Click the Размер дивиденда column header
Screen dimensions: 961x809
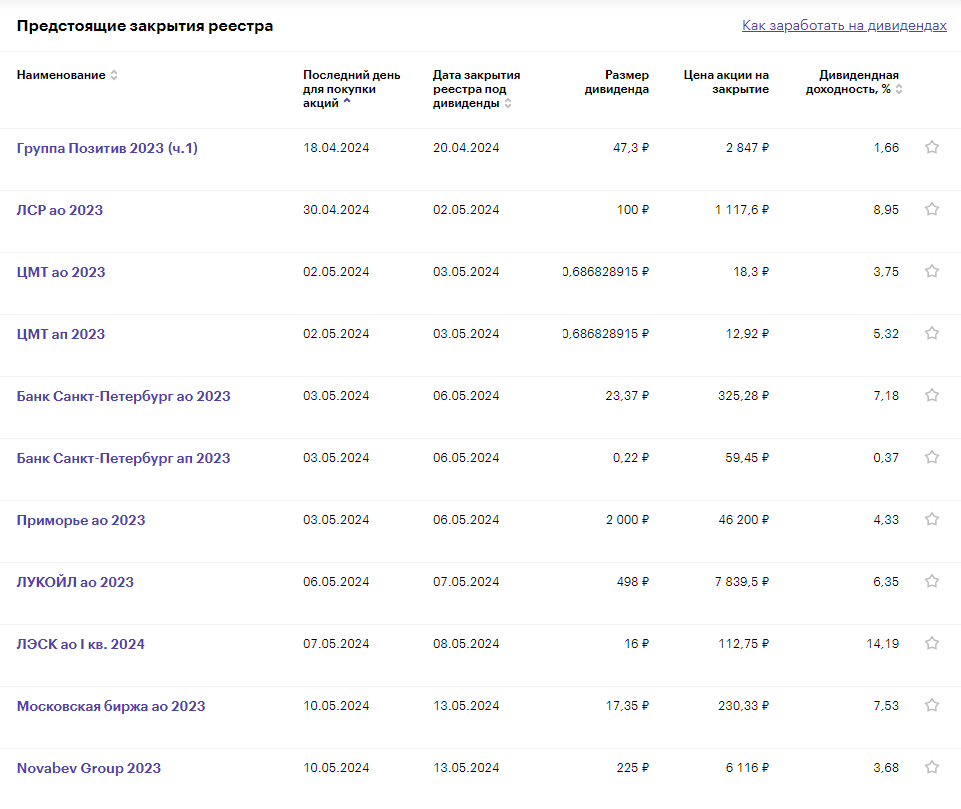click(616, 82)
